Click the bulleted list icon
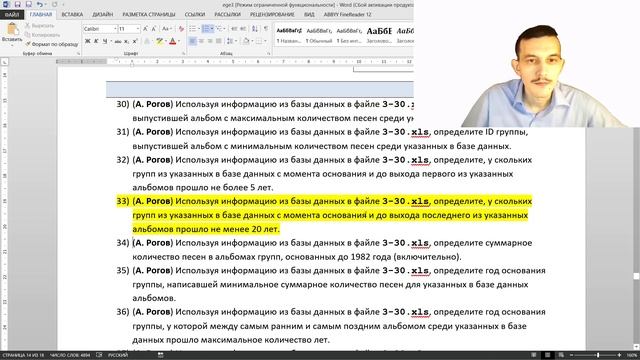Viewport: 640px width, 360px height. pyautogui.click(x=192, y=29)
